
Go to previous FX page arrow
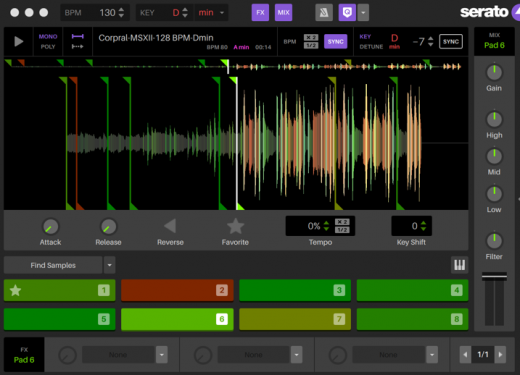tap(465, 355)
